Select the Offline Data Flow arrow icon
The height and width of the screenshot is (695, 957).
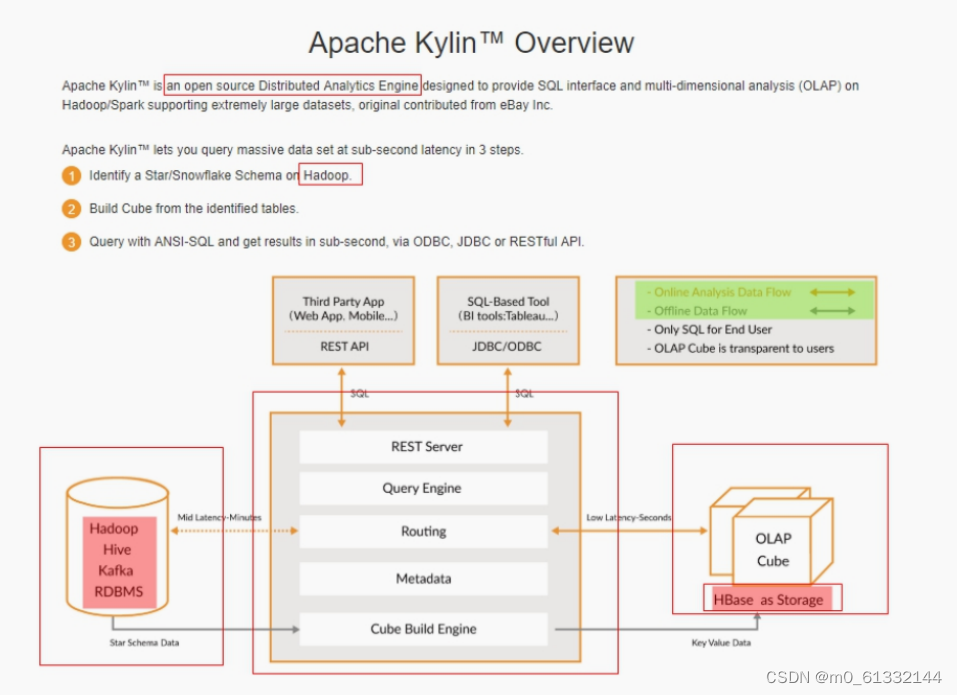click(x=833, y=310)
